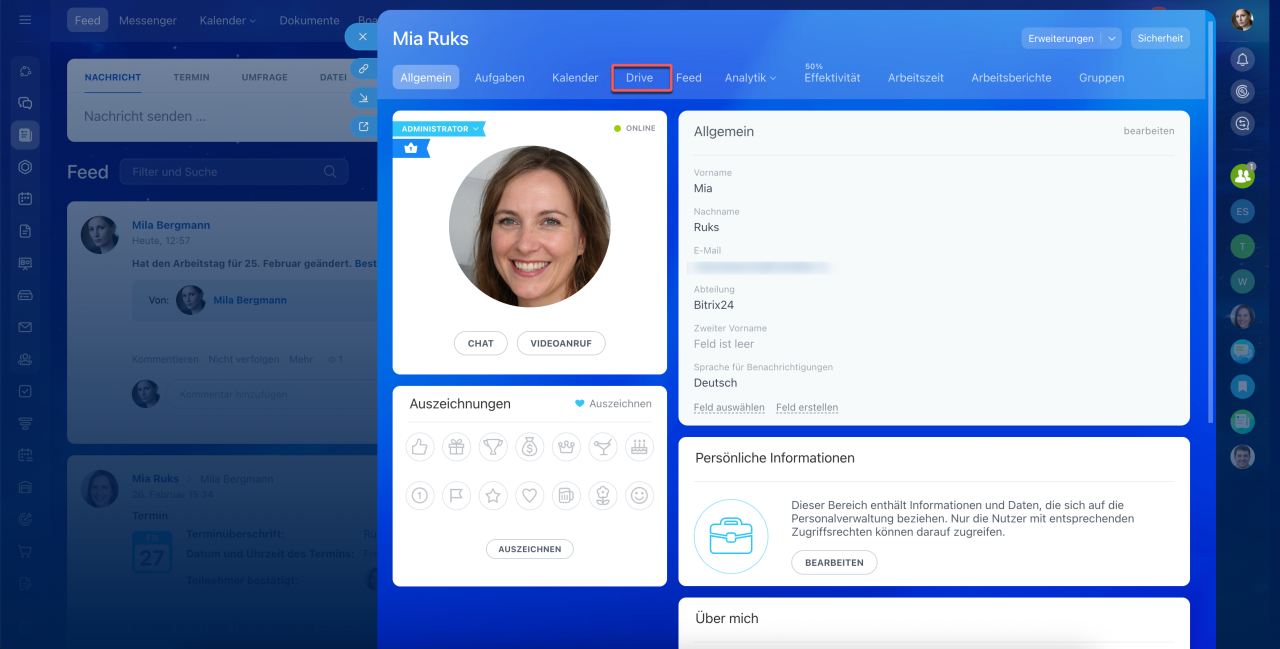Open Mila Bergmann post author link
Screen dimensions: 1280x649
point(171,225)
